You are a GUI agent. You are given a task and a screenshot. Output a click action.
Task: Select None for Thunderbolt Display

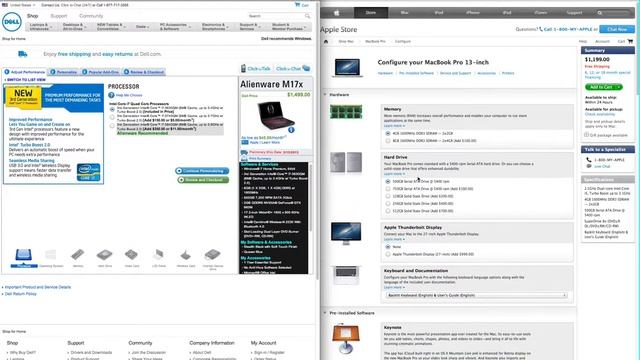(388, 247)
